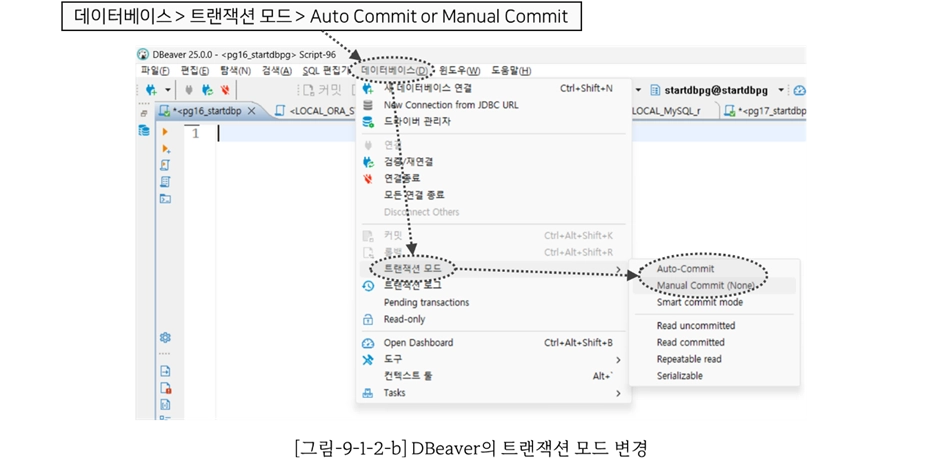Select 컨텍스트 툴 menu entry

(x=493, y=376)
